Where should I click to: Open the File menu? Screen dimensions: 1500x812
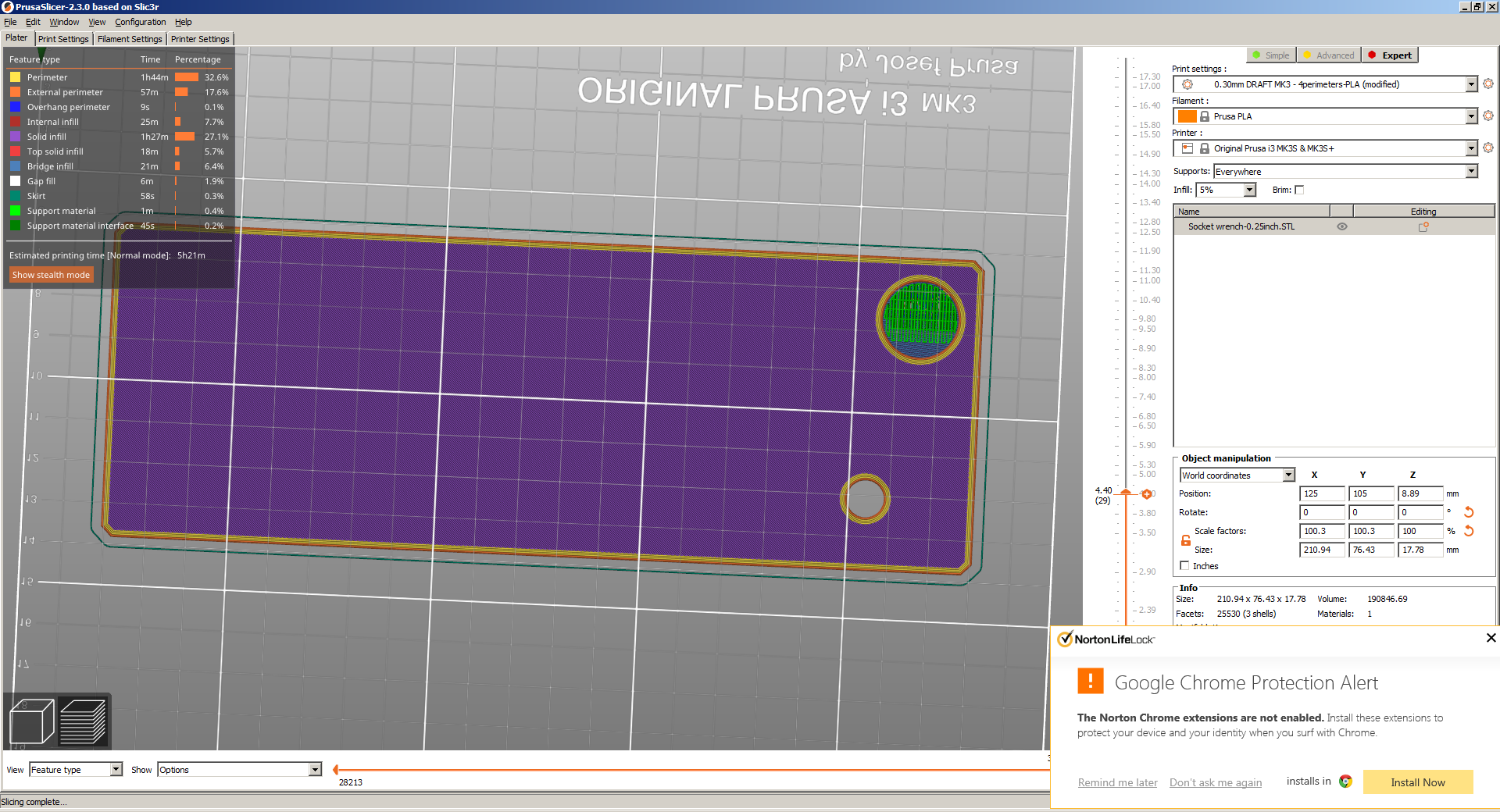[10, 22]
